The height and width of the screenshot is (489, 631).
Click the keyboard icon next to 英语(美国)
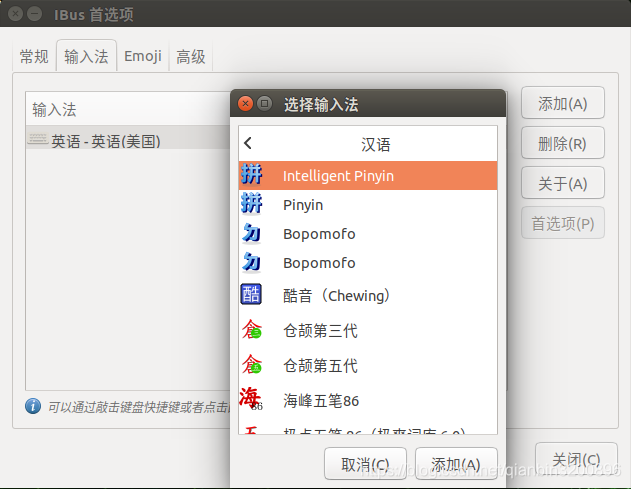[x=38, y=140]
